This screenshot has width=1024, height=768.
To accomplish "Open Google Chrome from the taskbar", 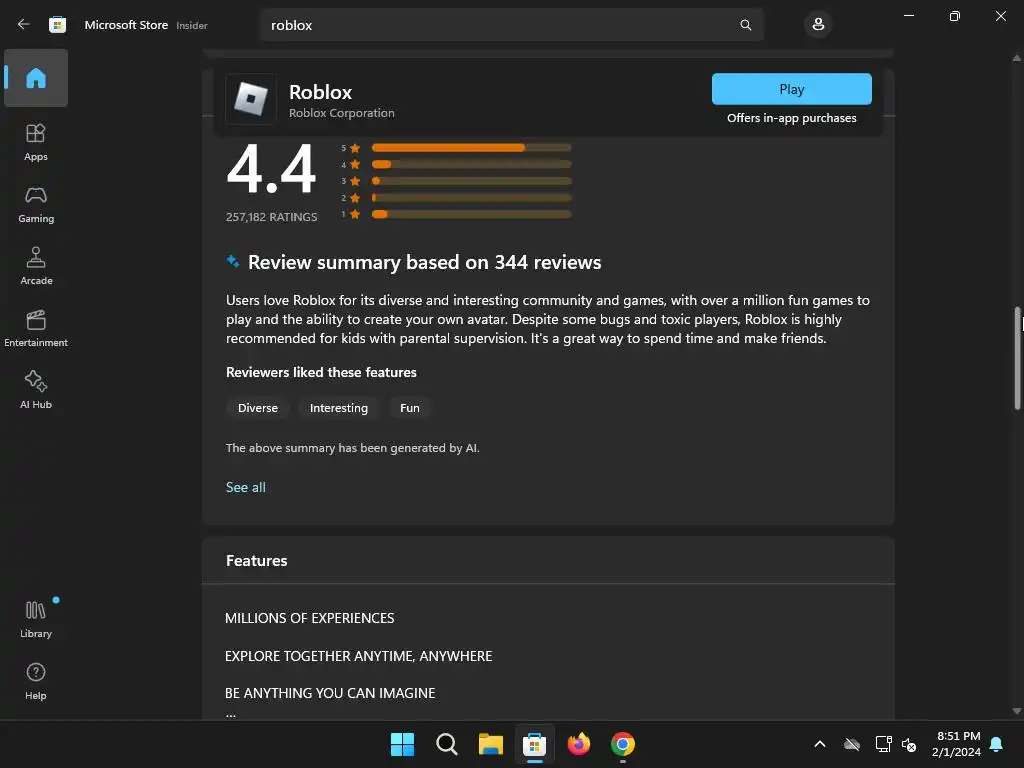I will pyautogui.click(x=622, y=744).
